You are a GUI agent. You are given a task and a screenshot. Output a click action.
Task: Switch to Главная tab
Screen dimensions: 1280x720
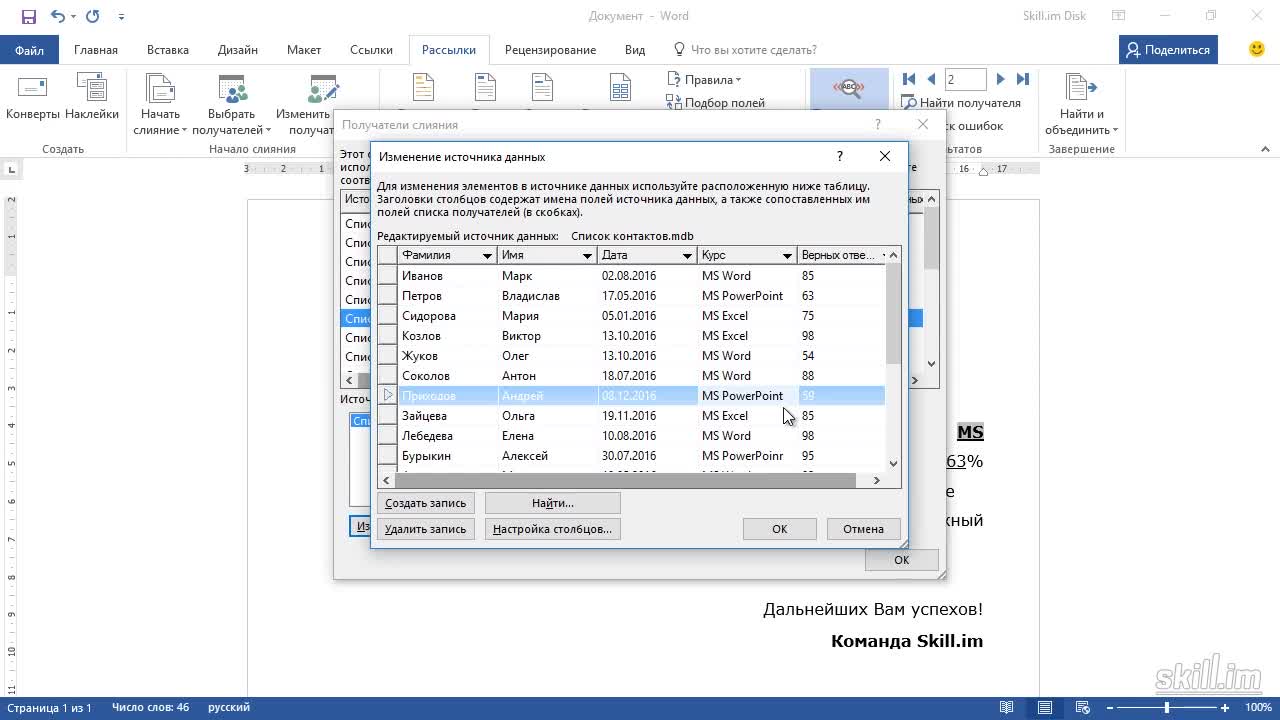tap(96, 49)
